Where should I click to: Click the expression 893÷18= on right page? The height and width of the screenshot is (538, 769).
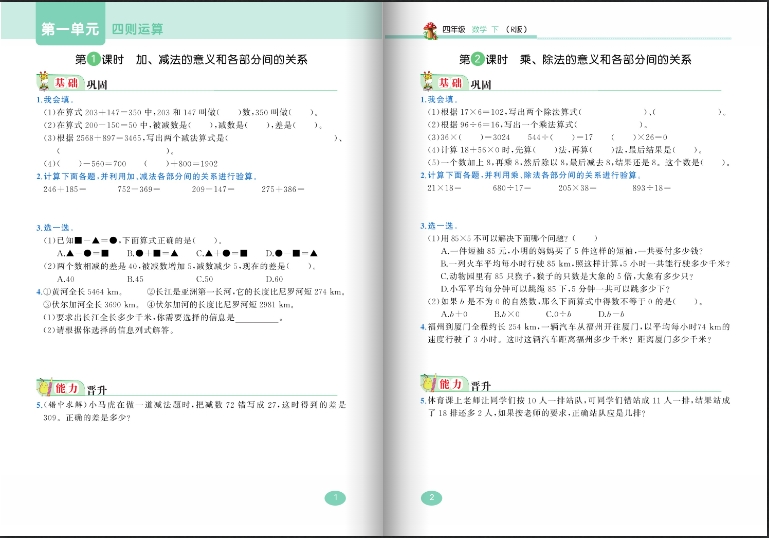652,187
